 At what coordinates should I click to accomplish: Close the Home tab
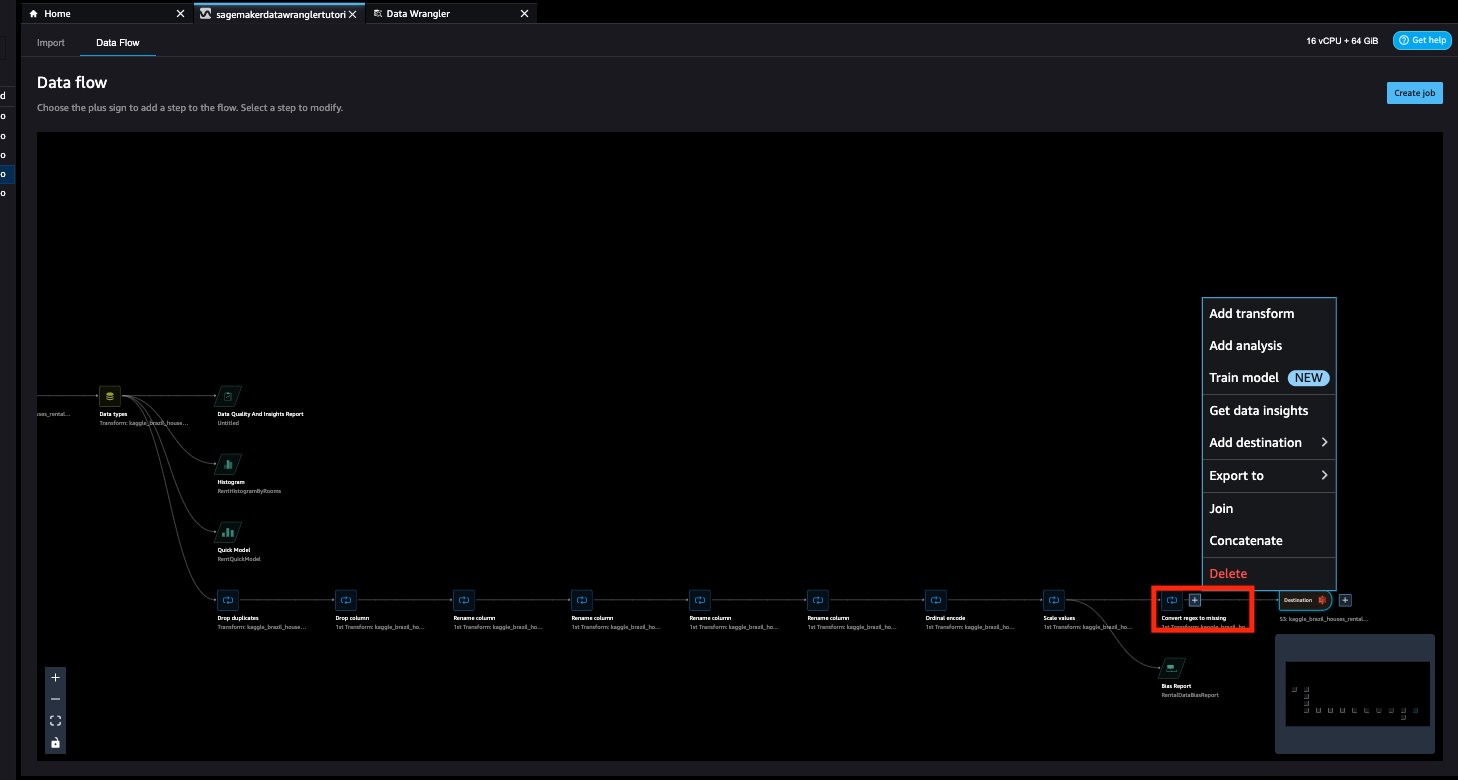click(180, 14)
